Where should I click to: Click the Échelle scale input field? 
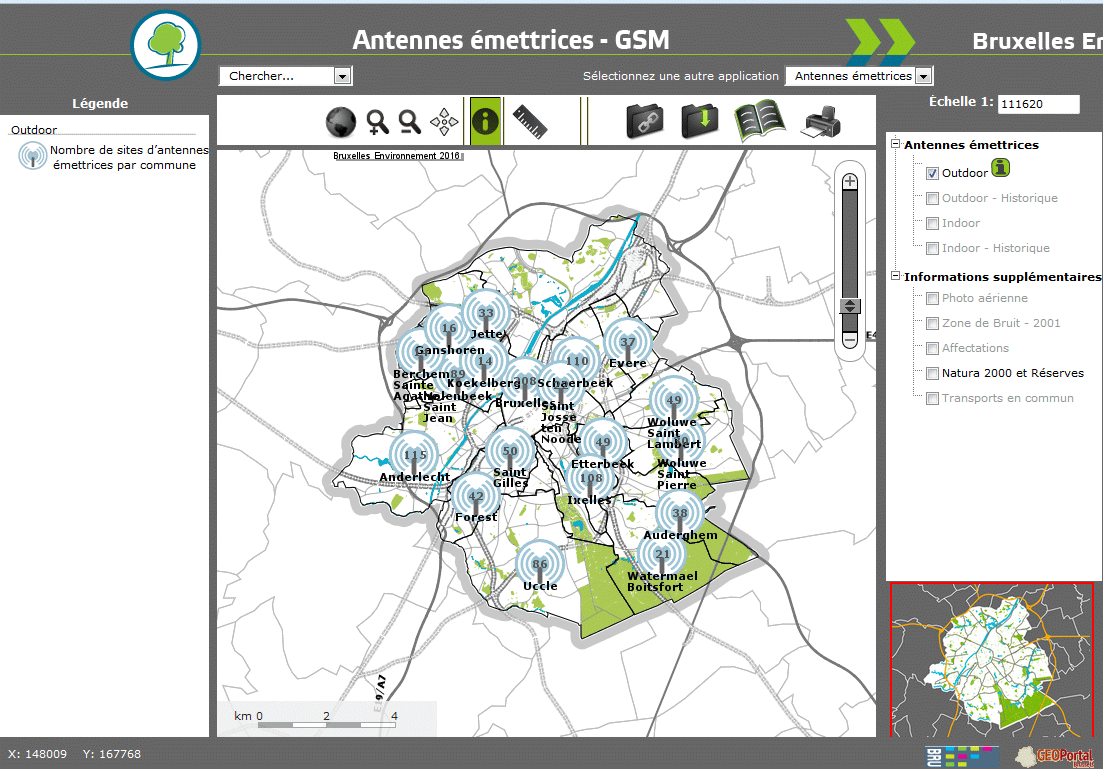click(1038, 104)
